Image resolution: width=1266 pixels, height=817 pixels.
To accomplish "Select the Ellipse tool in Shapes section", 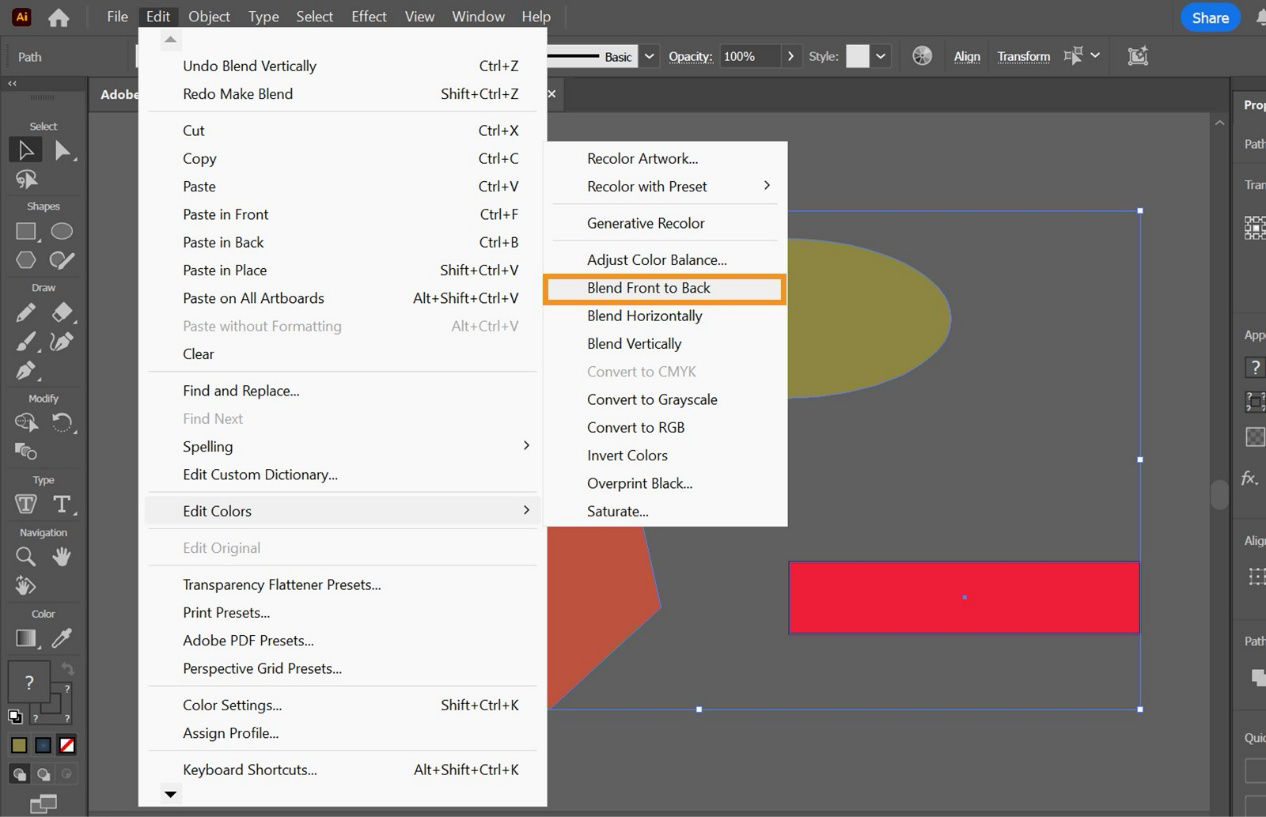I will click(x=62, y=231).
